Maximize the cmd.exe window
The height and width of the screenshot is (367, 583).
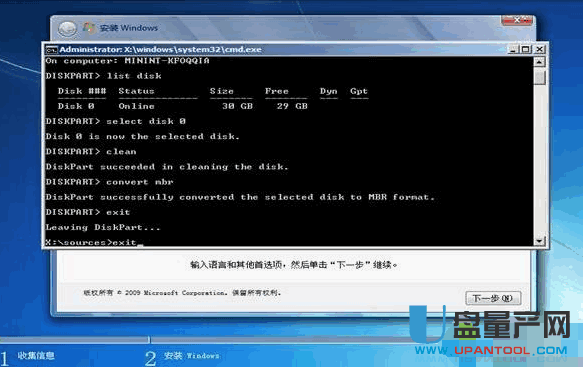[526, 49]
